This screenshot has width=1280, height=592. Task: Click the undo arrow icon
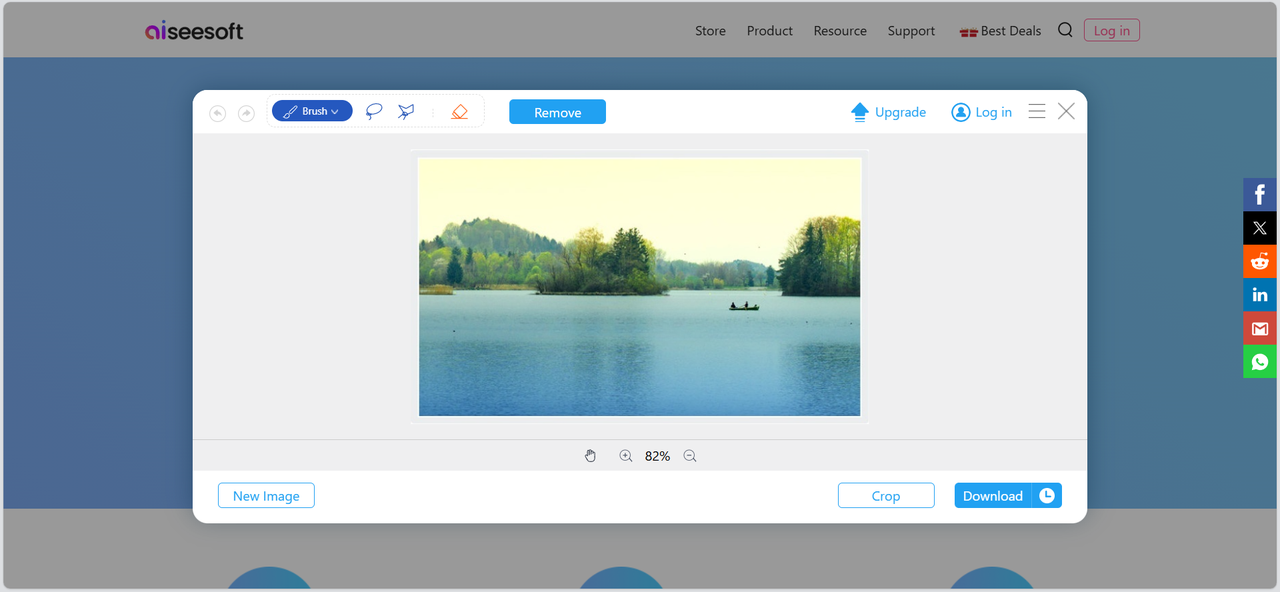click(x=217, y=113)
